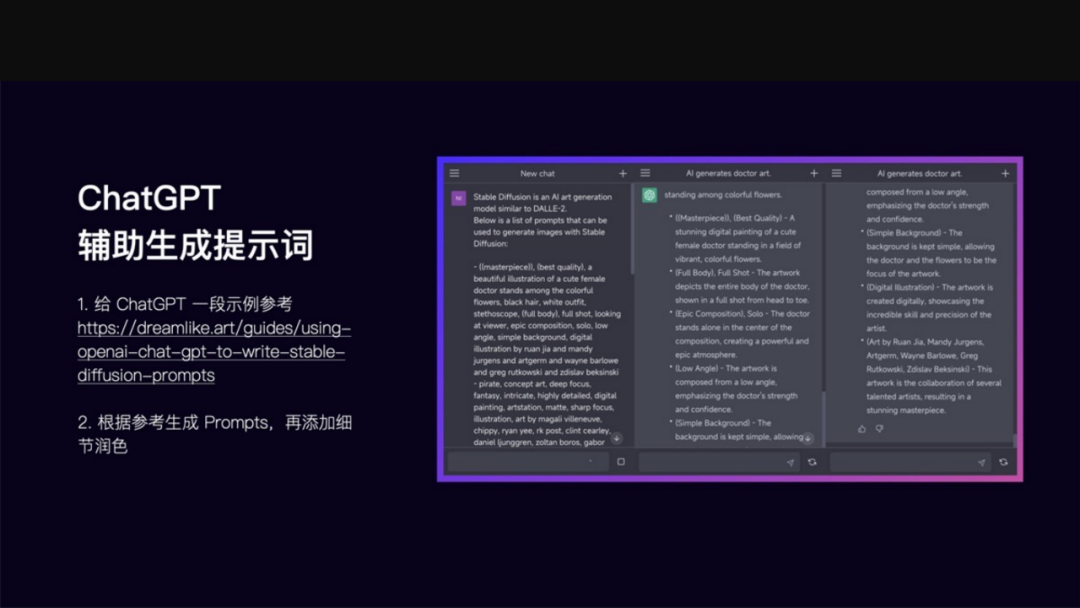Click the "- ((masterpiece)), (best quality), a" line
This screenshot has height=608, width=1080.
[533, 267]
